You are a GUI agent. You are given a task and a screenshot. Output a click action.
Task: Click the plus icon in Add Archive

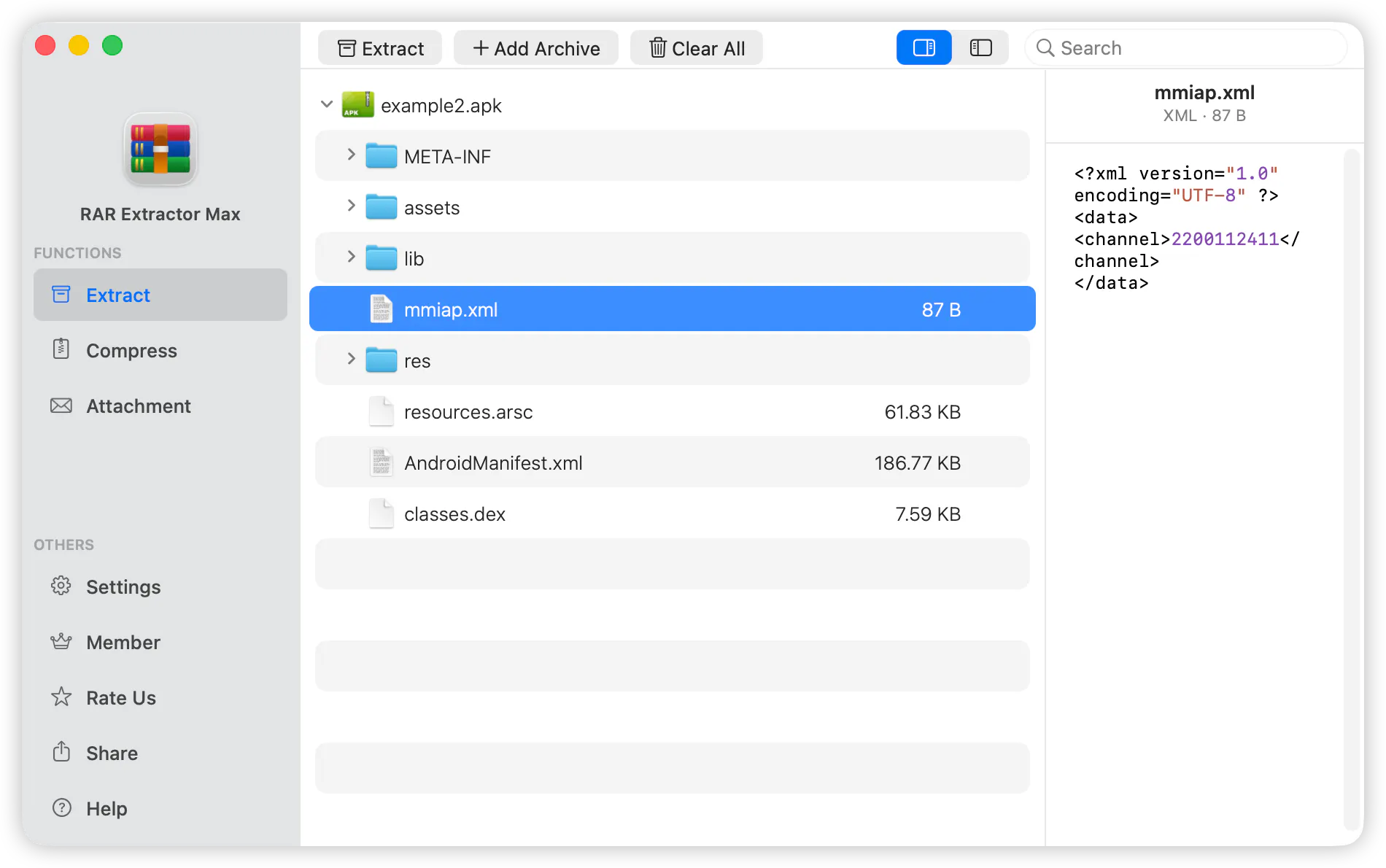[x=481, y=48]
